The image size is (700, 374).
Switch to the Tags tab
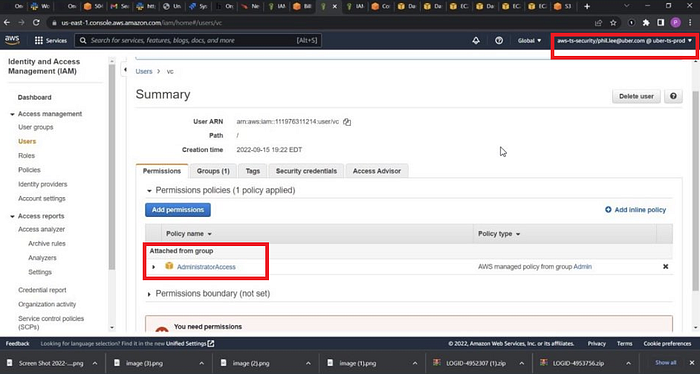252,171
